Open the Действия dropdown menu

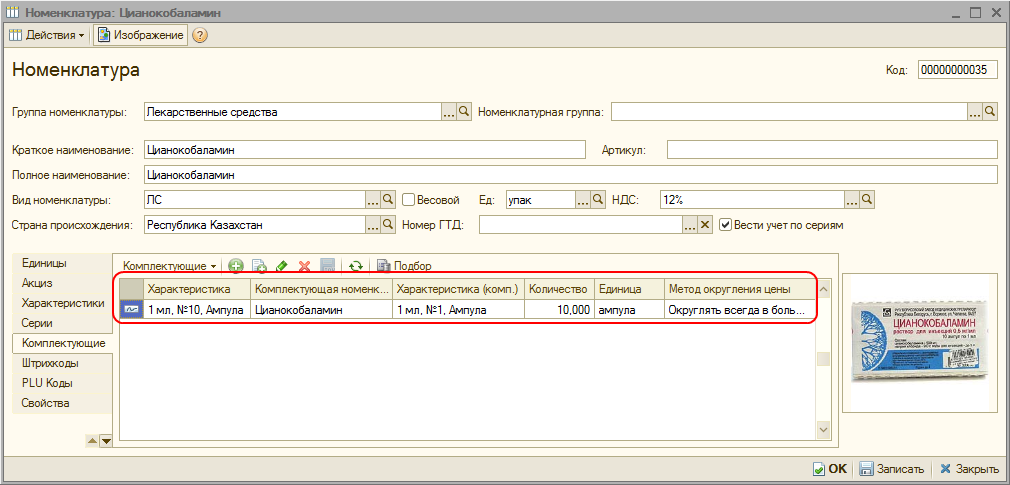coord(48,35)
